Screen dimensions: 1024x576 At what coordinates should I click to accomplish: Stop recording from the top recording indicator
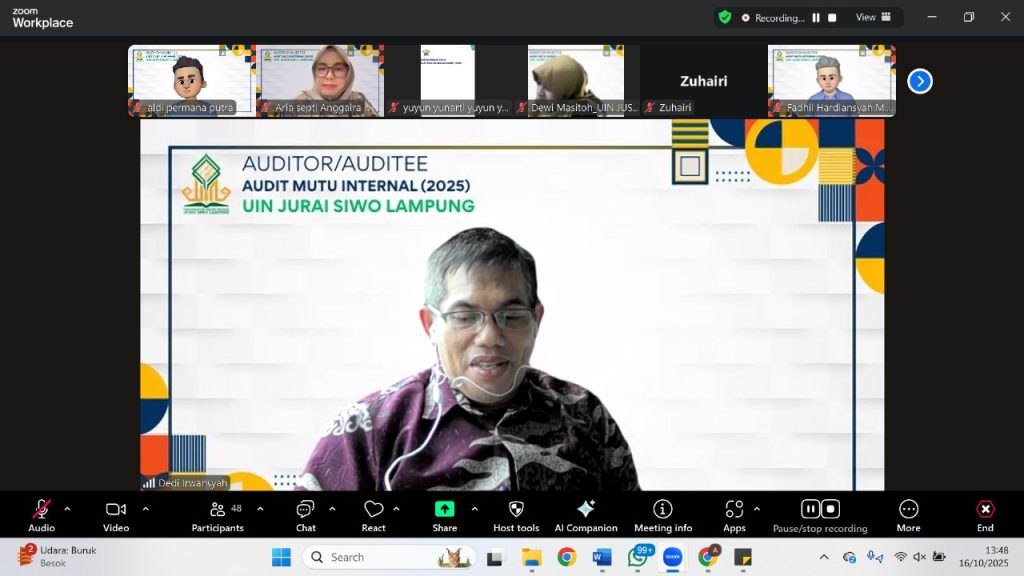[831, 18]
